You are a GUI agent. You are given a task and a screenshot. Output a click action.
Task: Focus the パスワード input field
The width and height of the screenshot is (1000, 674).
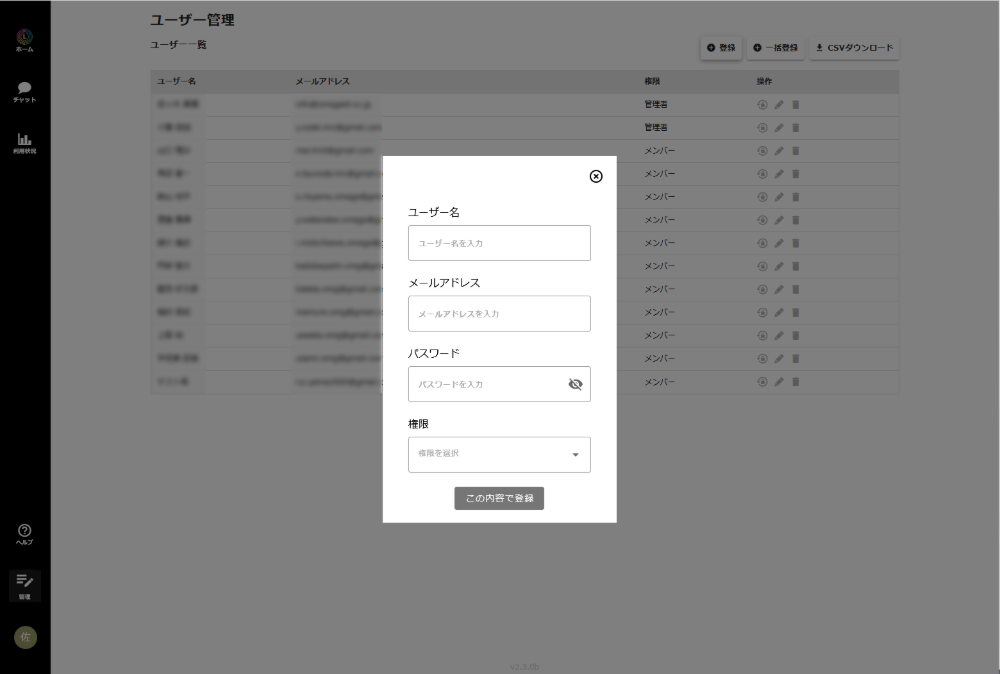[499, 384]
